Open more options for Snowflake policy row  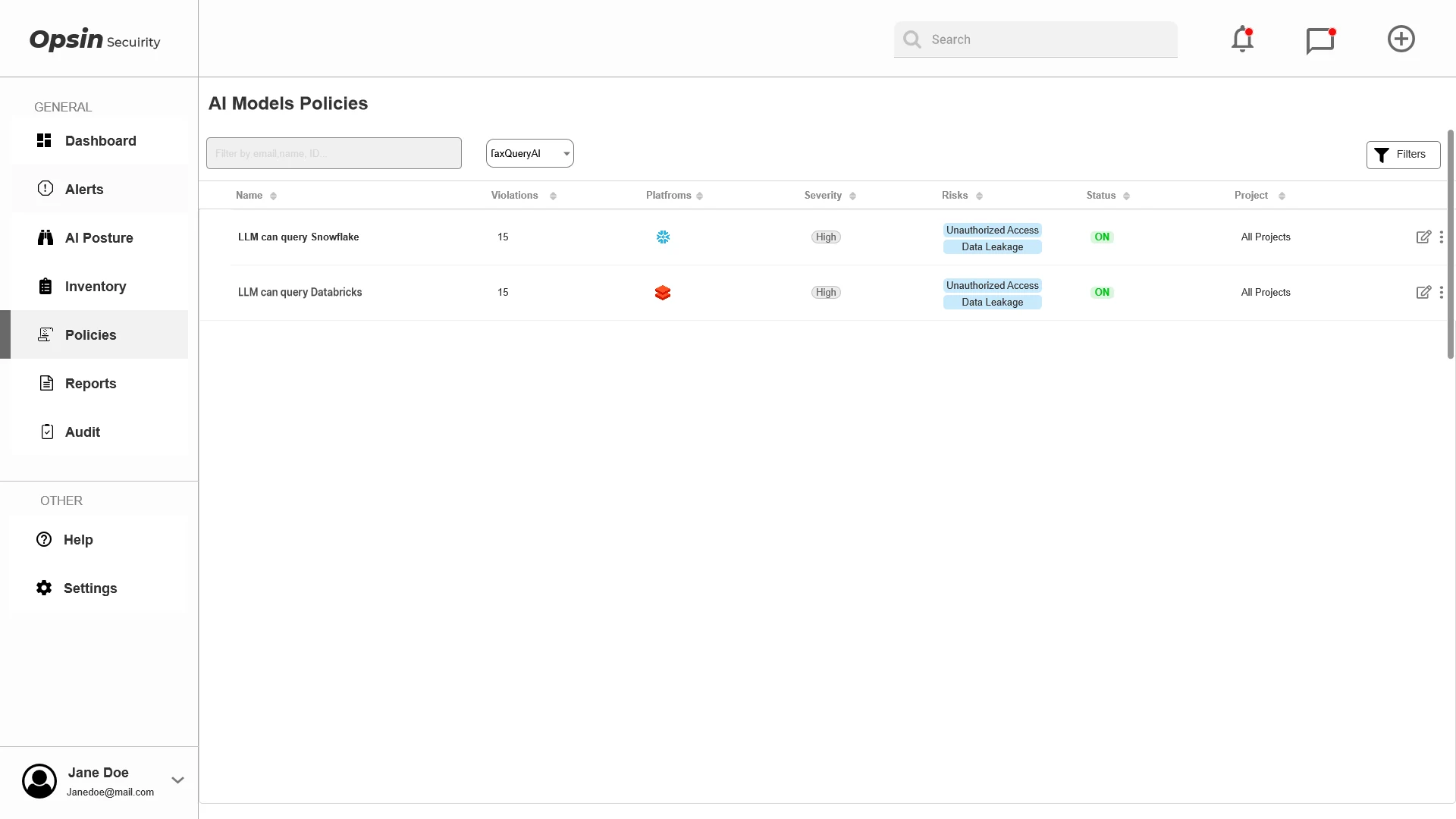pos(1441,237)
